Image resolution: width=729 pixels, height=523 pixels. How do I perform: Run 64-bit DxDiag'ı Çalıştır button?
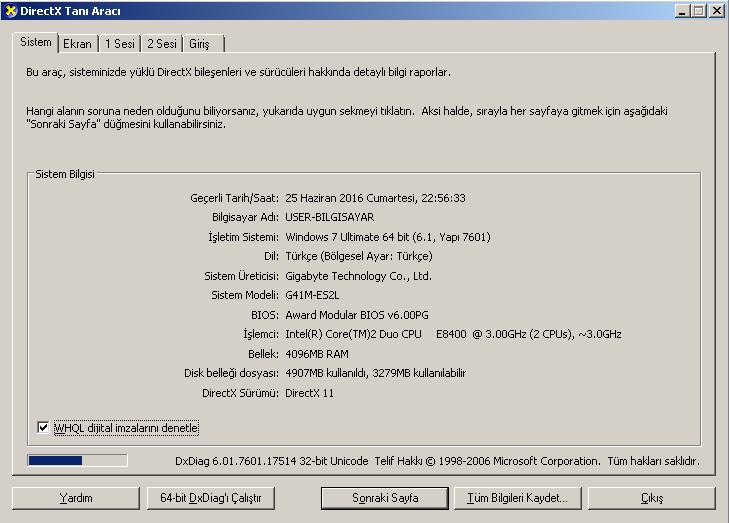pos(211,498)
